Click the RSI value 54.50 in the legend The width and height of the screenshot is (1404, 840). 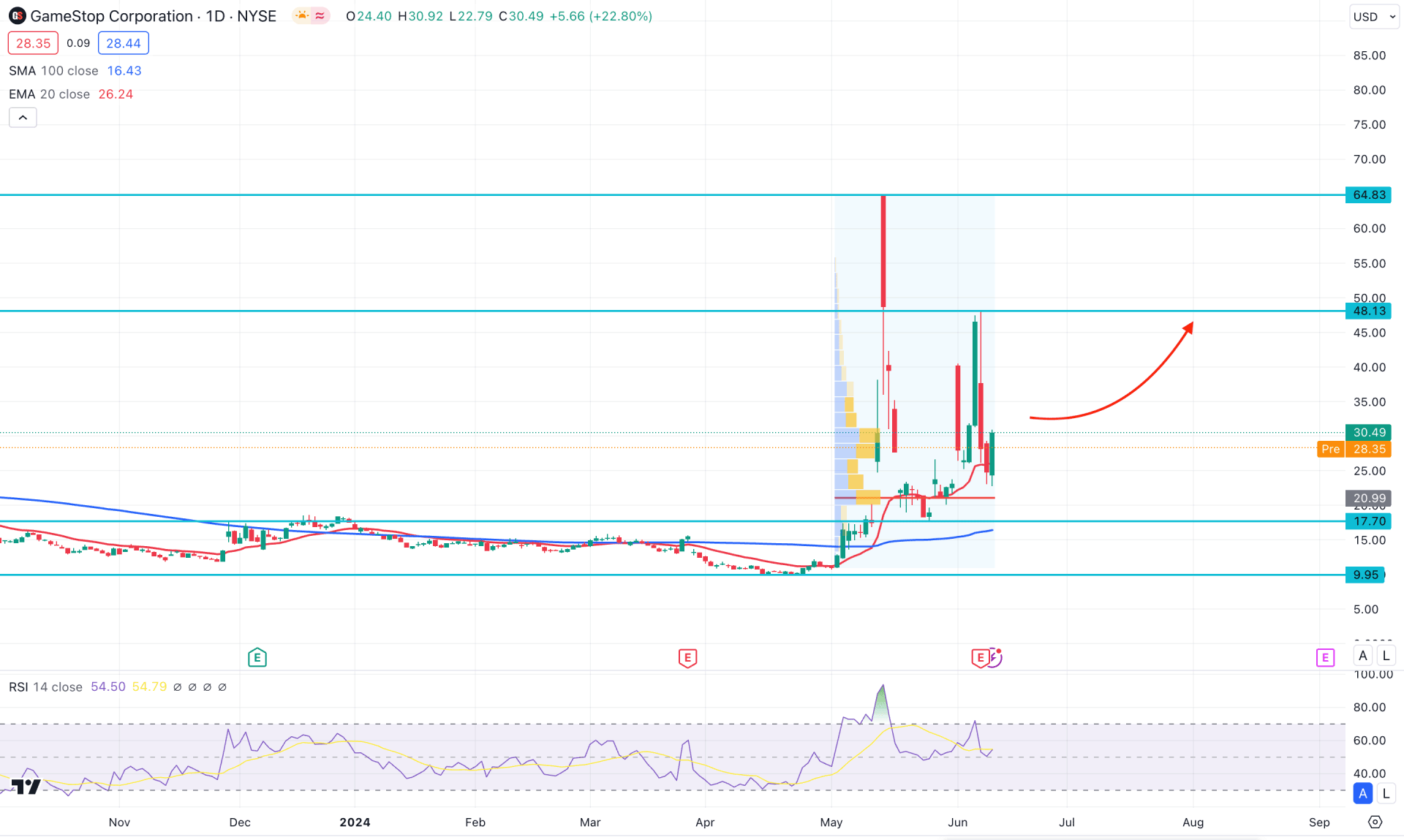[x=108, y=687]
